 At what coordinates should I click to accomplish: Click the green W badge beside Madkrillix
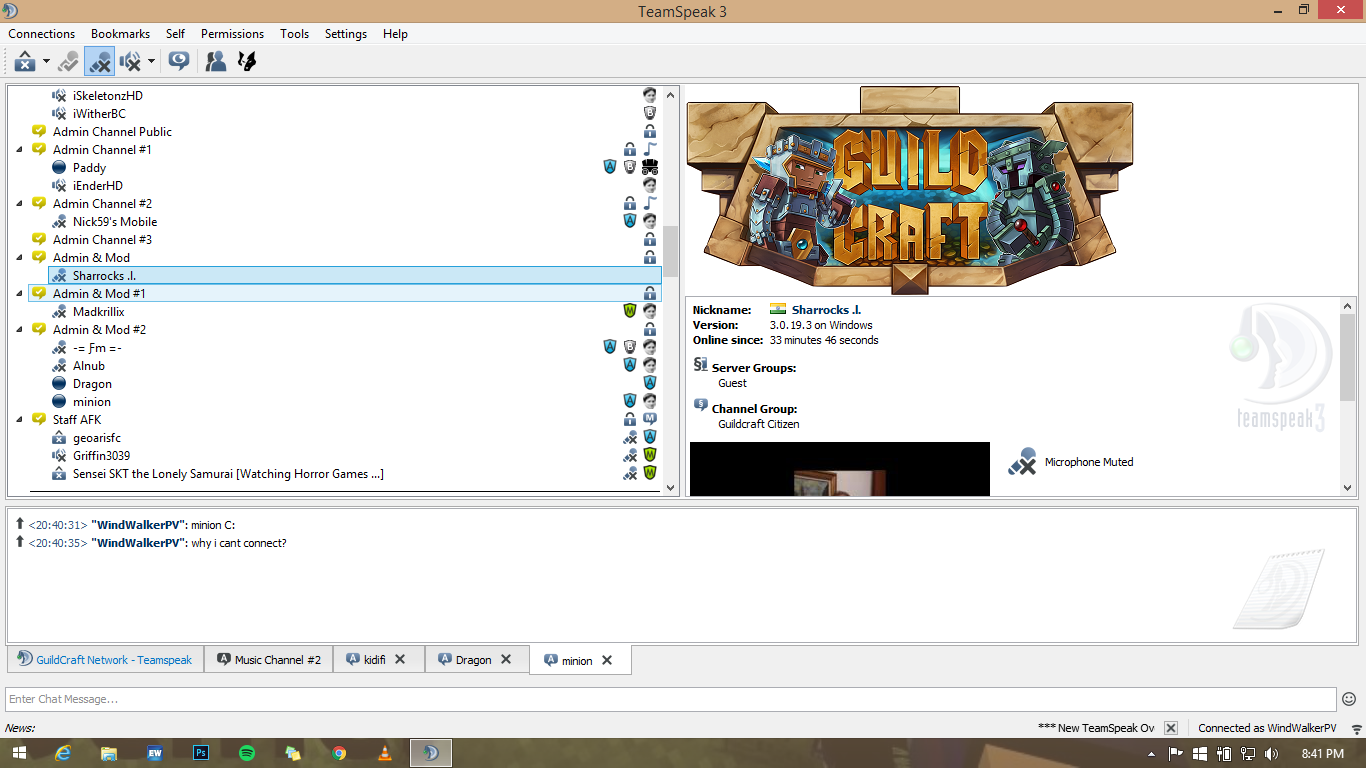[630, 312]
